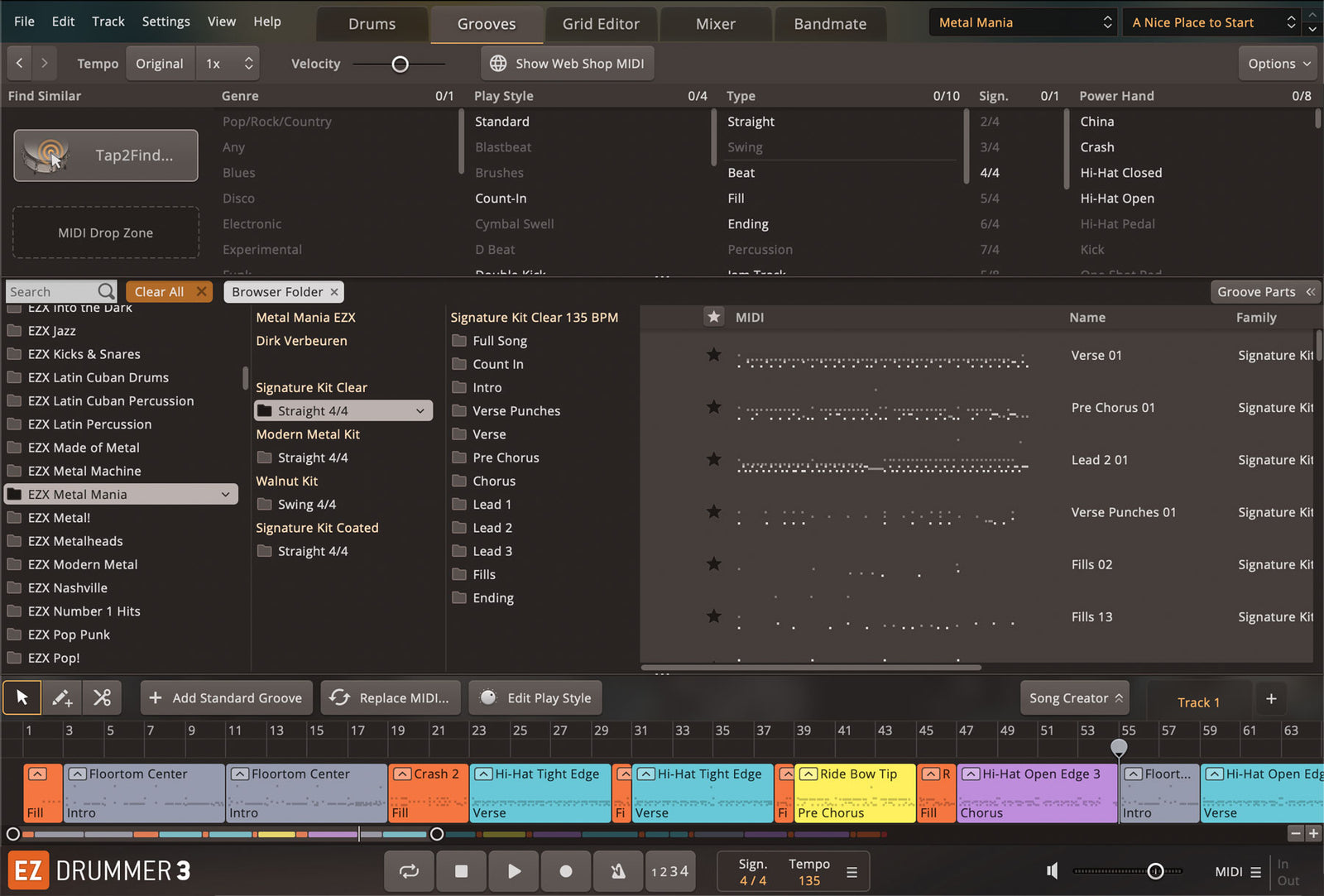Adjust the master volume slider knob
Image resolution: width=1324 pixels, height=896 pixels.
1155,871
